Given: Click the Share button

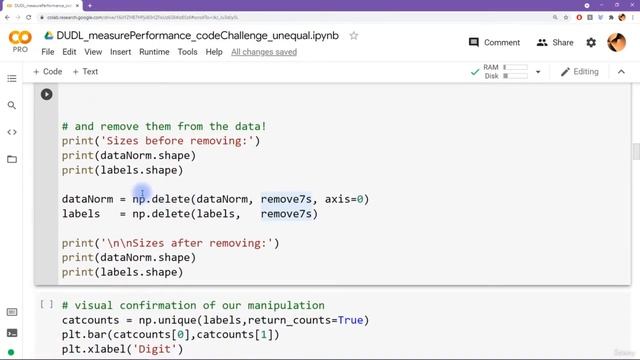Looking at the screenshot, I should tap(555, 42).
